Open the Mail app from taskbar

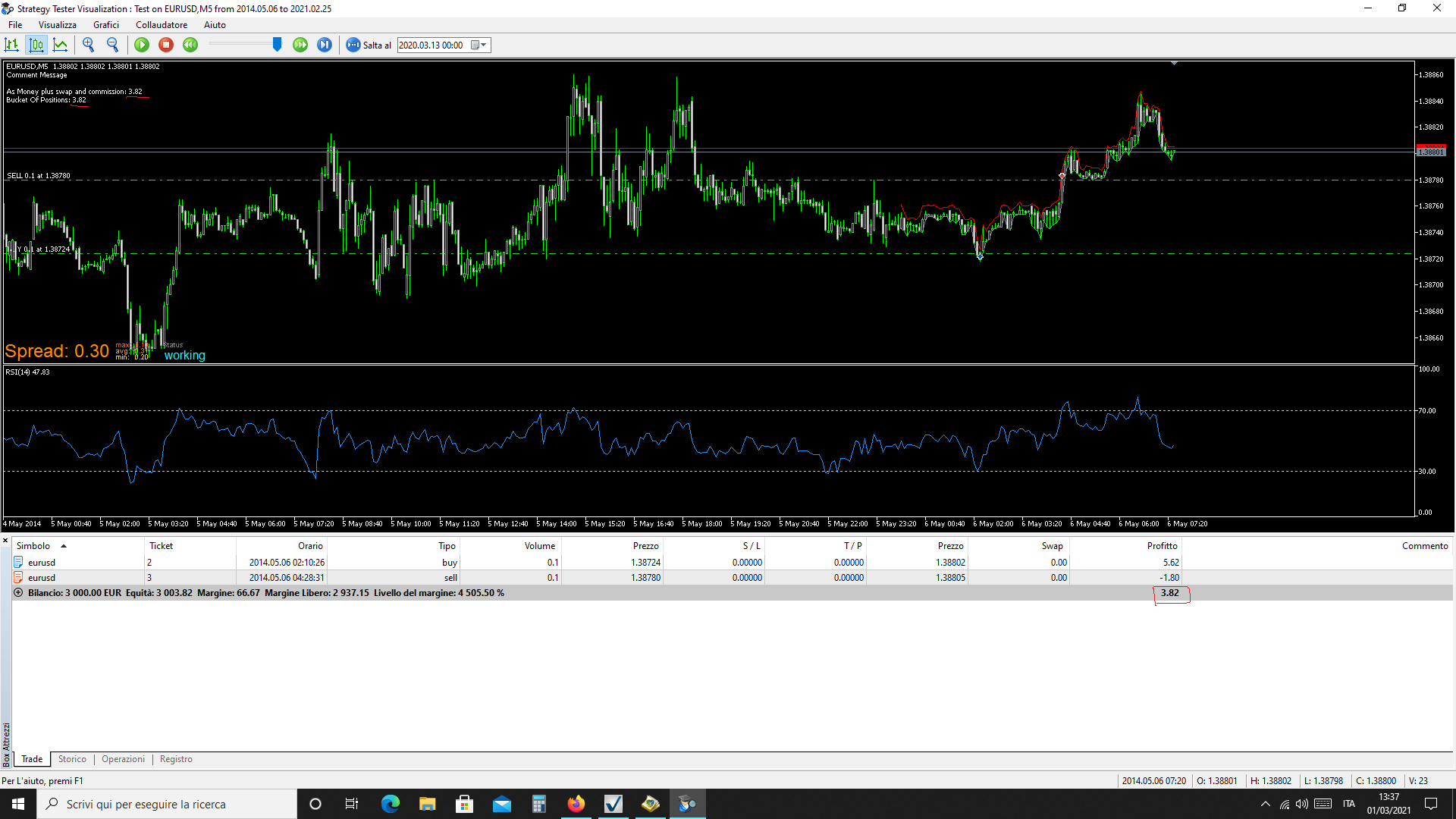[502, 804]
